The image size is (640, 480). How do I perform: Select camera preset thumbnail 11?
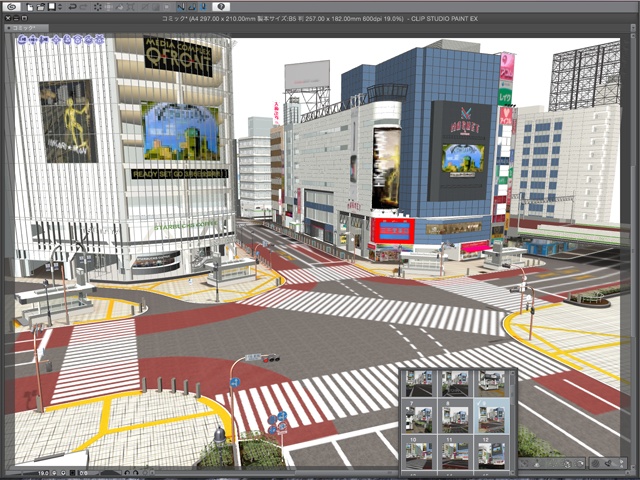(455, 453)
